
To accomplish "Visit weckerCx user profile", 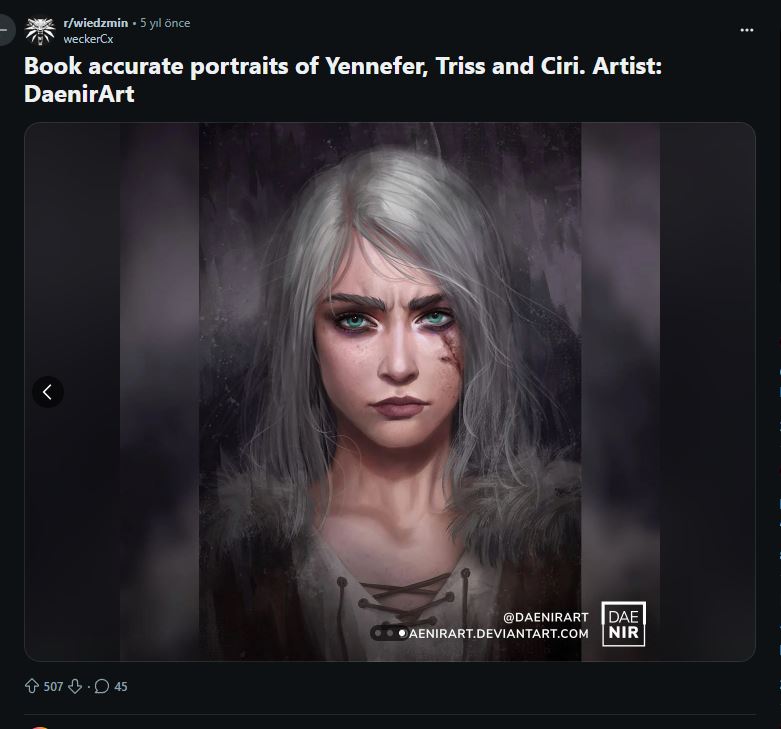I will pos(88,39).
